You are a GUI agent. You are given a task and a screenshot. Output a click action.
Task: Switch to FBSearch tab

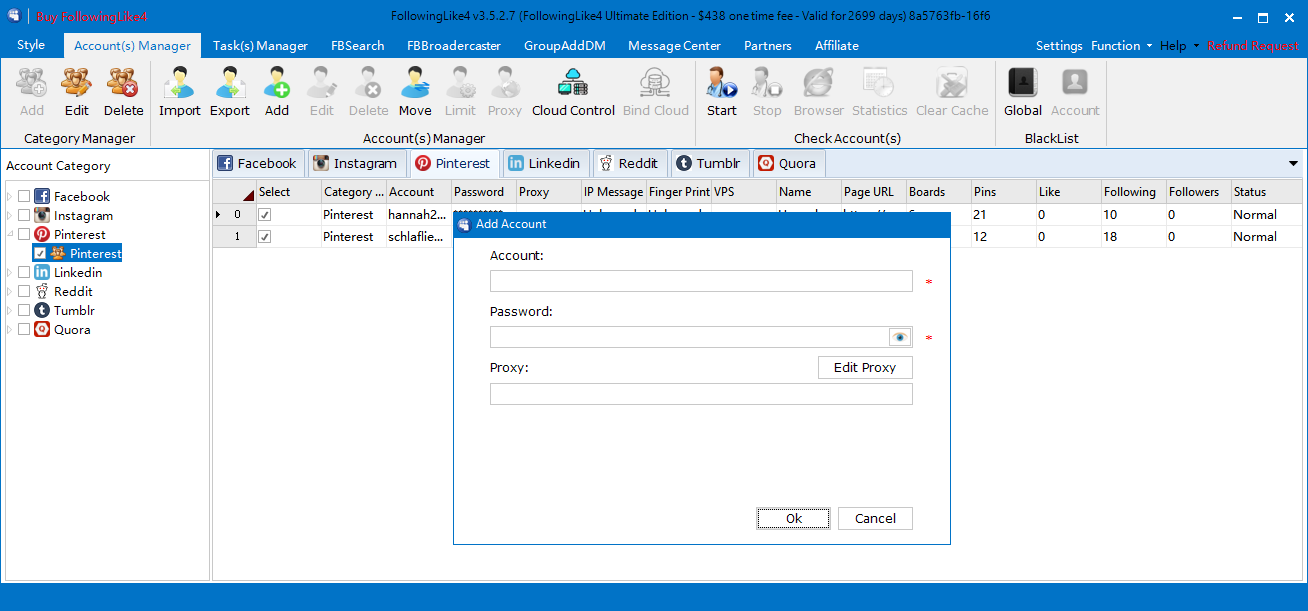click(x=357, y=45)
